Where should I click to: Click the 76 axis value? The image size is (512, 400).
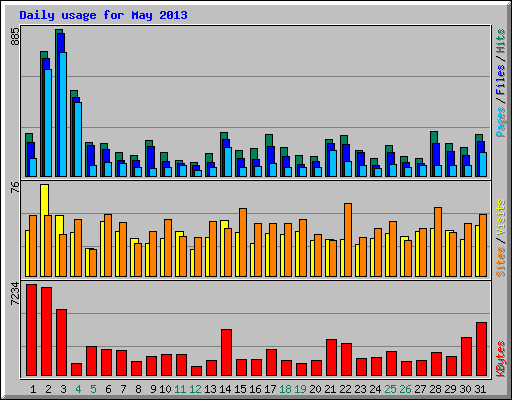coord(15,187)
